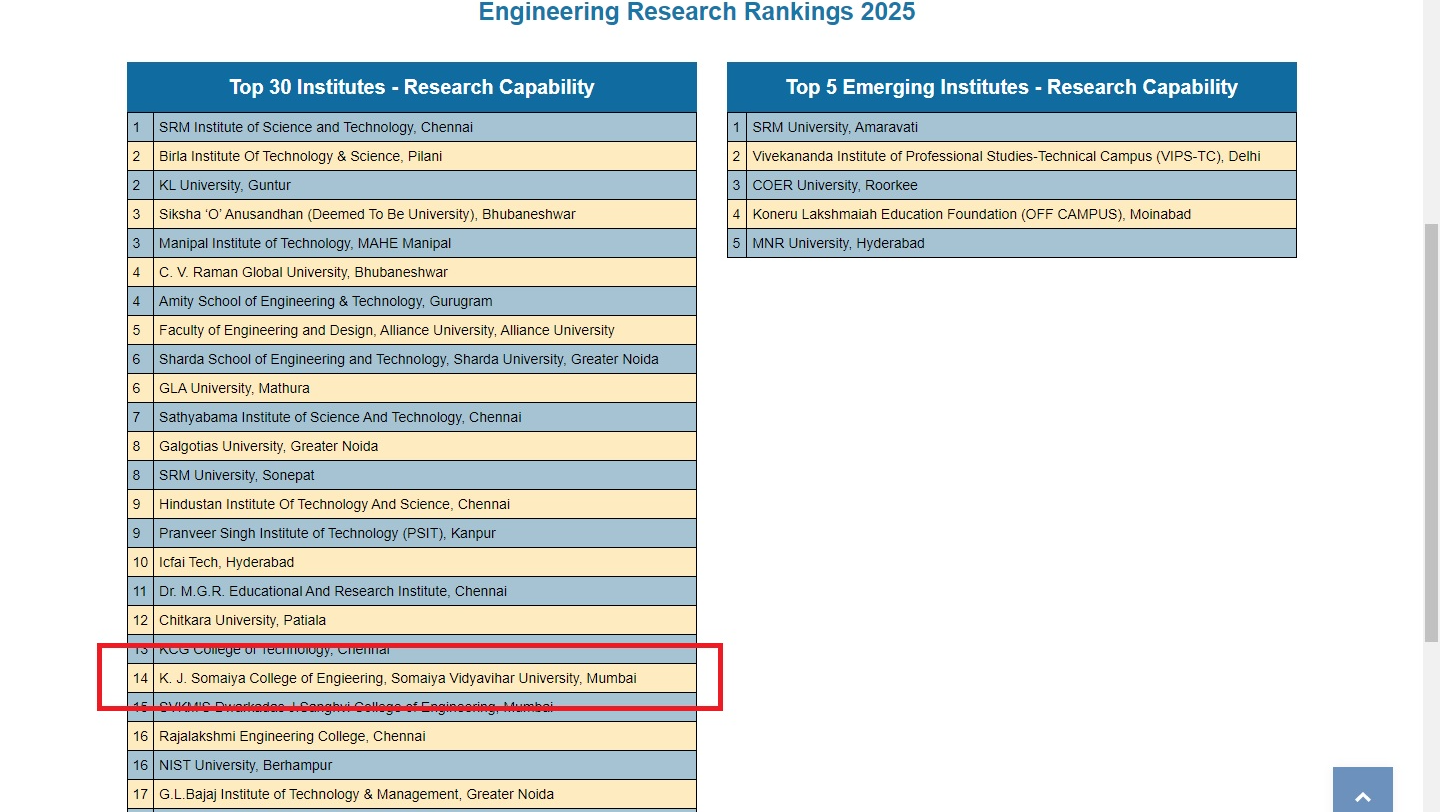Click the KL University, Guntur row
The width and height of the screenshot is (1440, 812).
[x=412, y=185]
